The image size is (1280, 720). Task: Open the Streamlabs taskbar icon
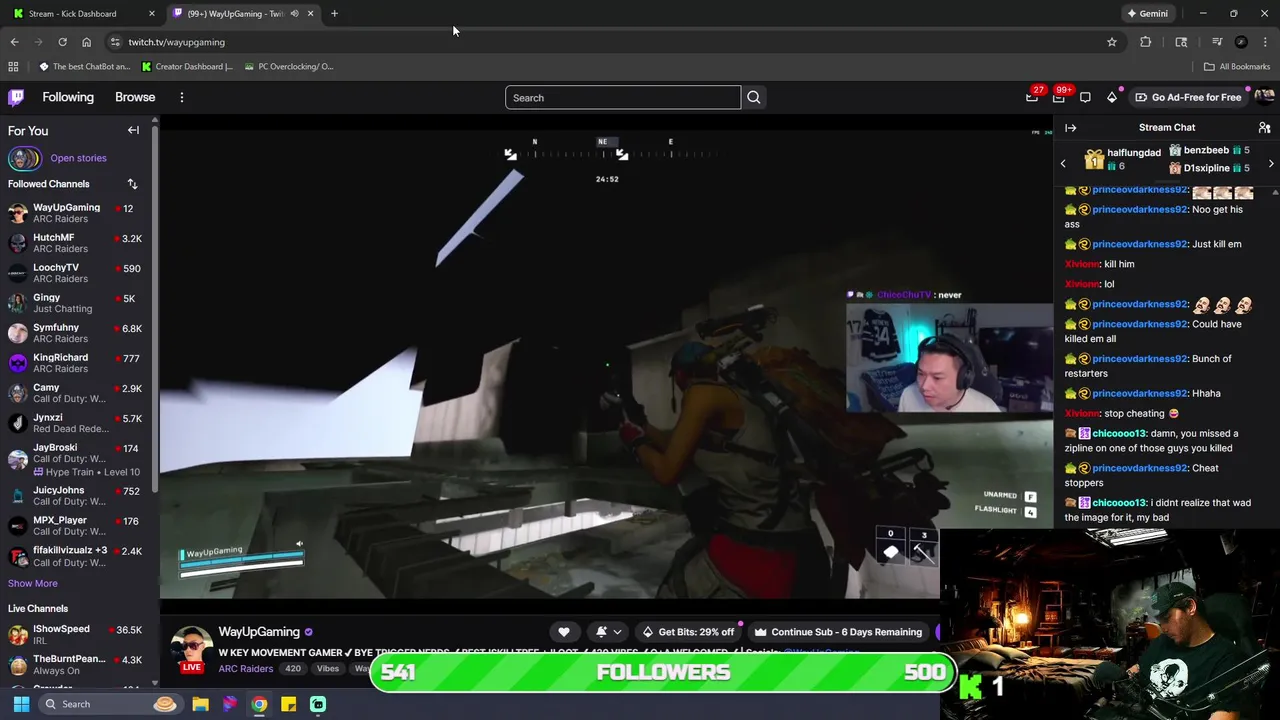[318, 704]
